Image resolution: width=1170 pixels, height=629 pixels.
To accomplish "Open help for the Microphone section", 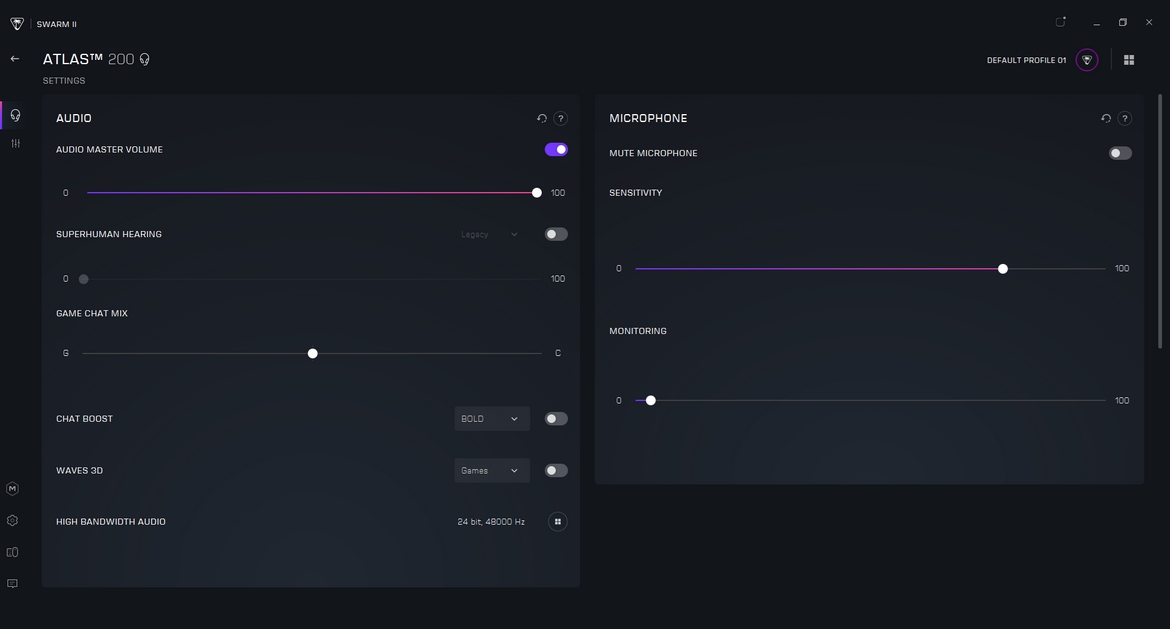I will point(1125,118).
